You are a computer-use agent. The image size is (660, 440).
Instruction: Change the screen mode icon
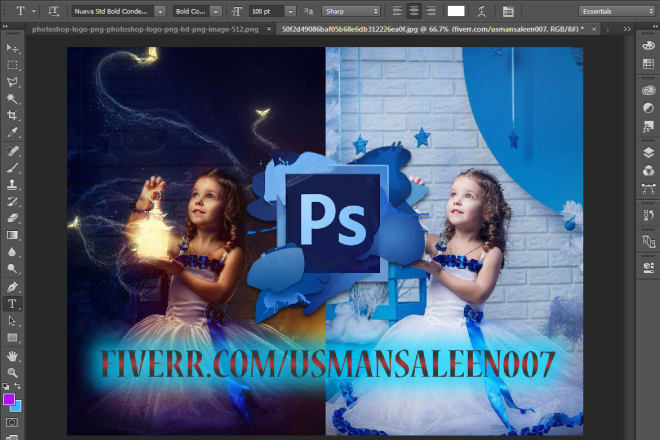[x=12, y=437]
